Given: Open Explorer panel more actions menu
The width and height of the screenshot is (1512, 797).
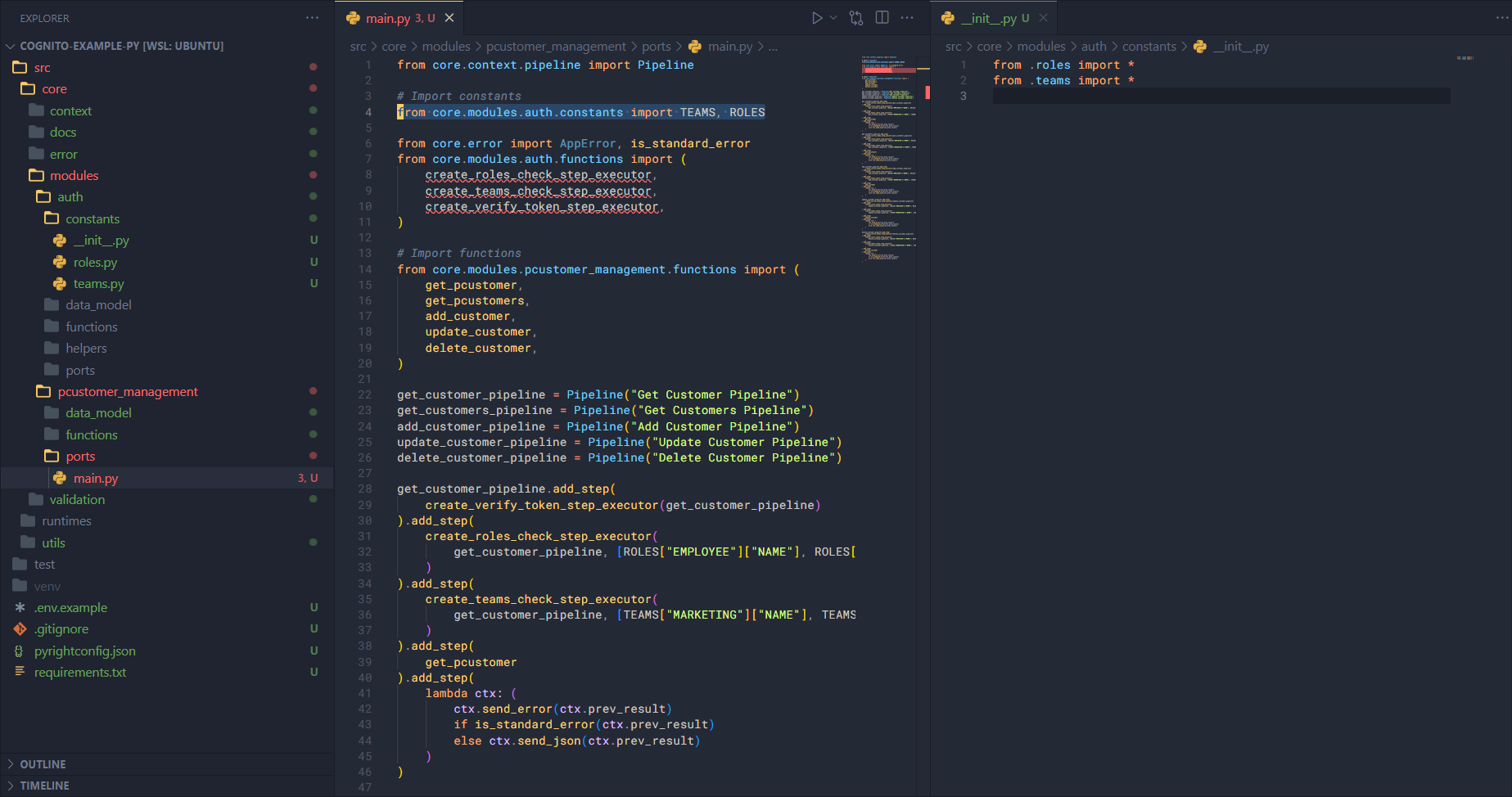Looking at the screenshot, I should click(x=312, y=18).
